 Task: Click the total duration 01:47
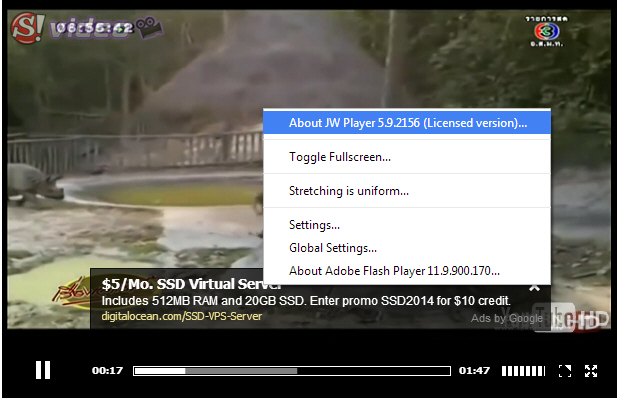(x=474, y=370)
